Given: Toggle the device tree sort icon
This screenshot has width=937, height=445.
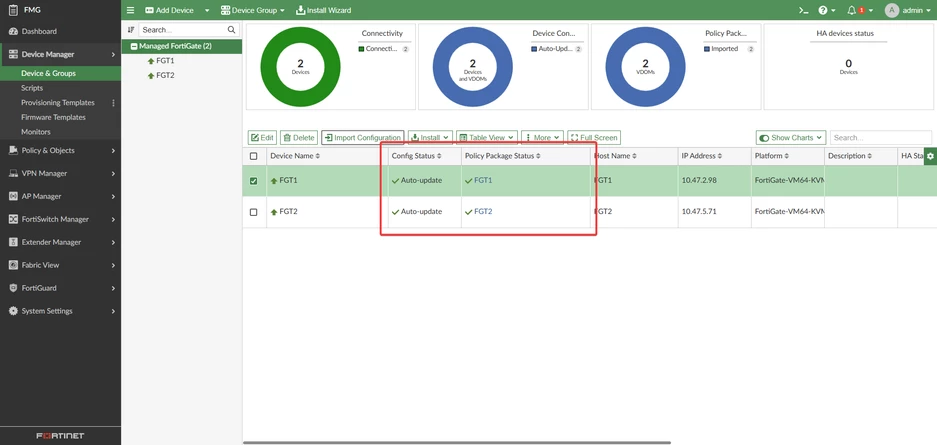Looking at the screenshot, I should click(x=131, y=29).
